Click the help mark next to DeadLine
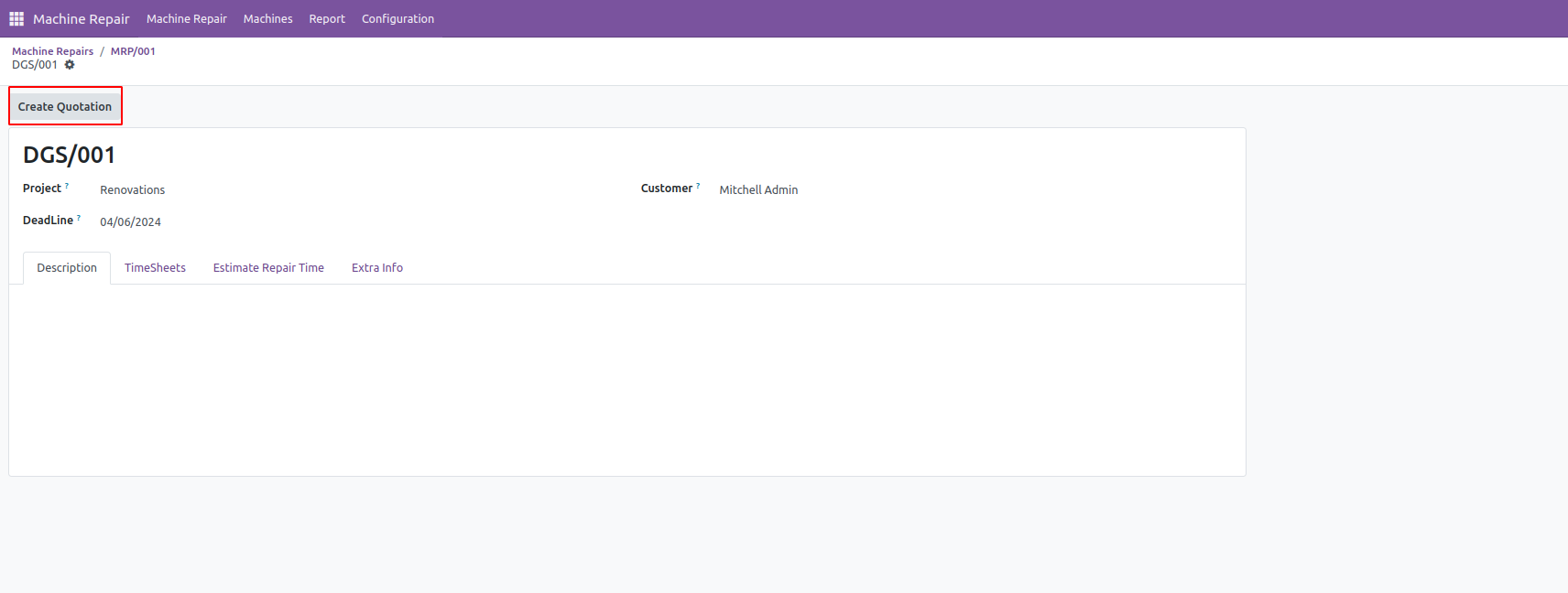This screenshot has width=1568, height=593. click(x=79, y=218)
